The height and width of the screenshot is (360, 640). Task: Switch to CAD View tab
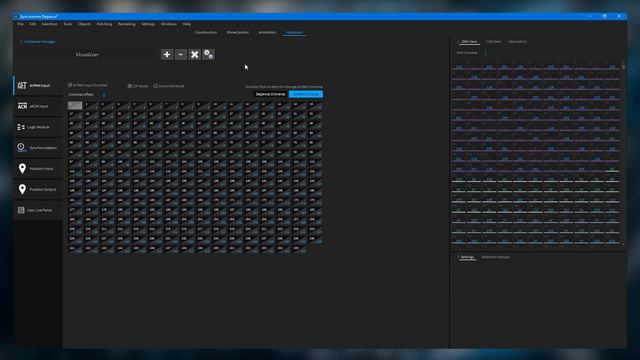coord(493,42)
